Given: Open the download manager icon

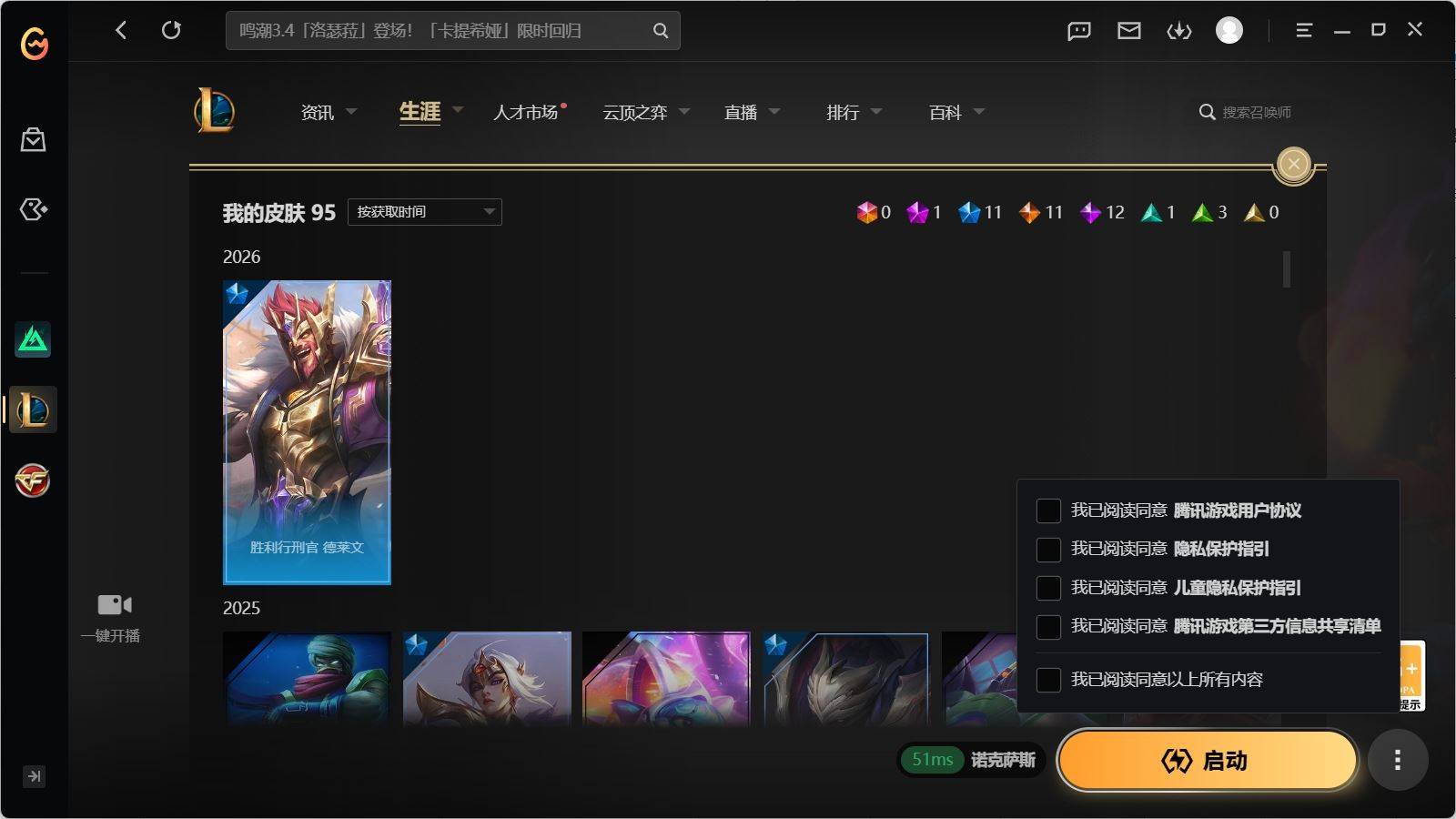Looking at the screenshot, I should [x=1179, y=31].
